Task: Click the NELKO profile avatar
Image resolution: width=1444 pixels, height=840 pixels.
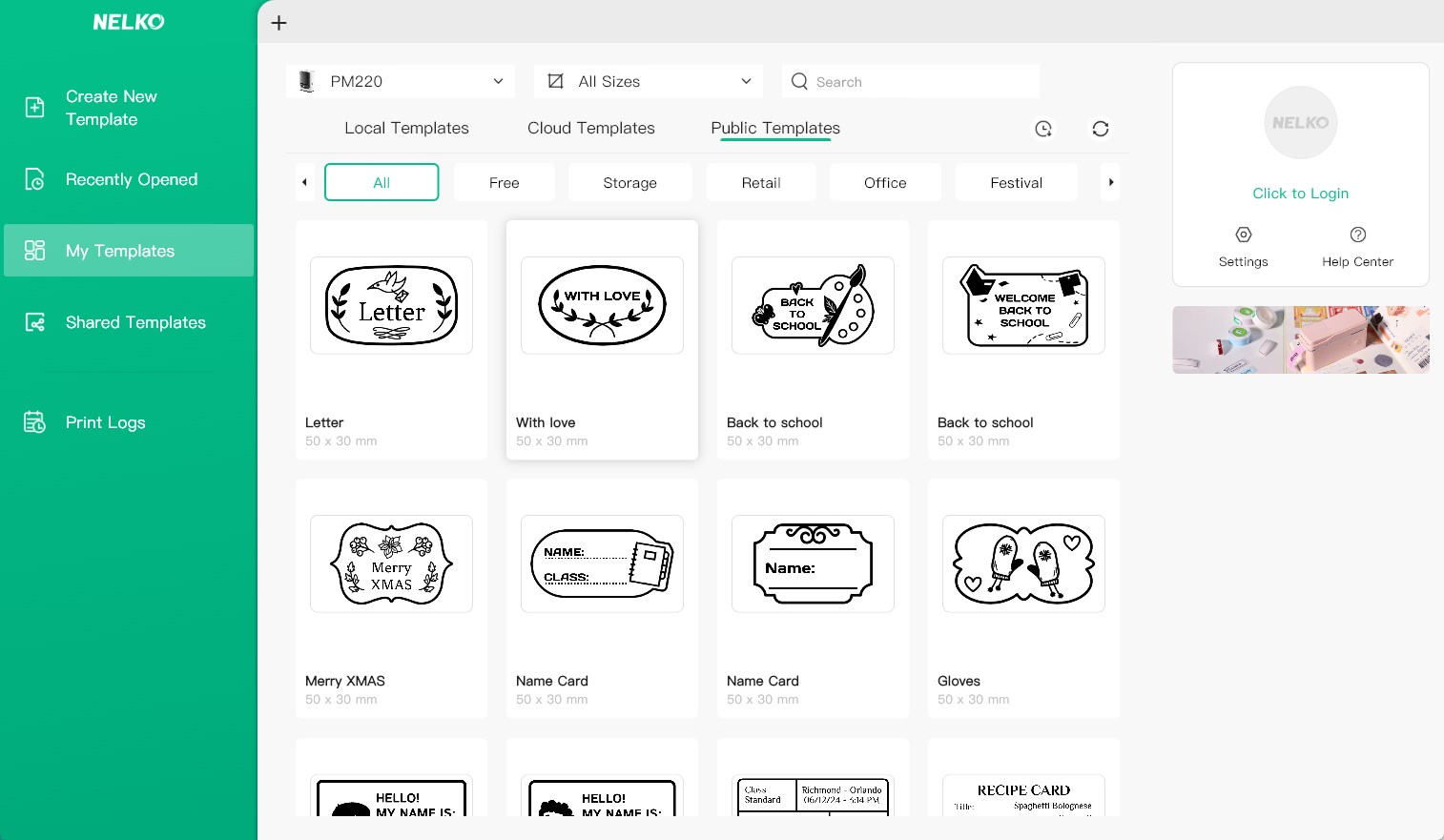Action: coord(1301,123)
